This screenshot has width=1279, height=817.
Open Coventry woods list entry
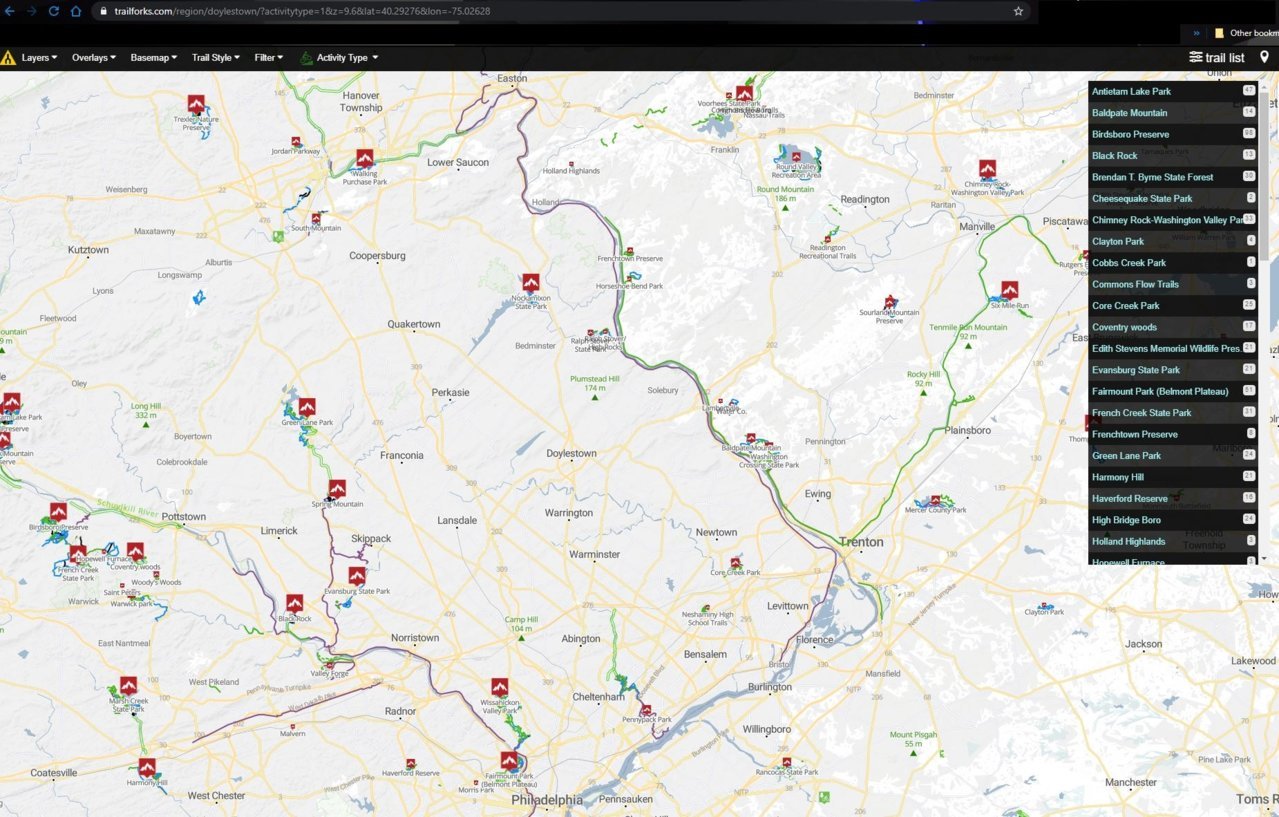coord(1173,327)
